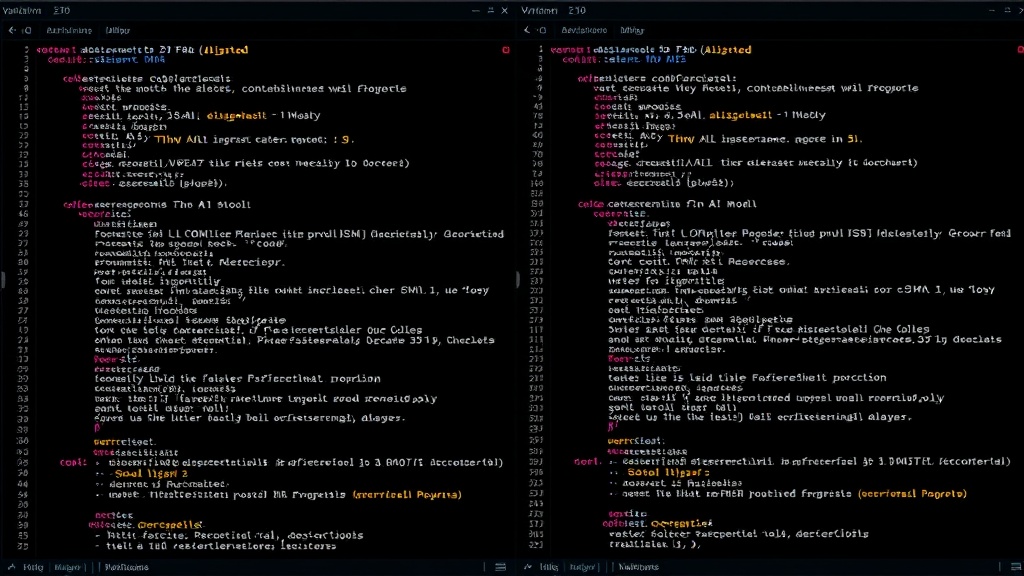Click the back arrow in the right pane

tap(528, 30)
